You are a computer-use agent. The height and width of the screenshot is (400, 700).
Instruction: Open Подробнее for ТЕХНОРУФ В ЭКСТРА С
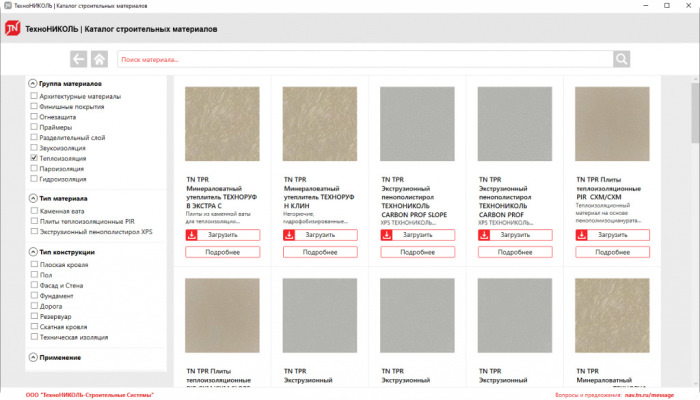[x=223, y=252]
